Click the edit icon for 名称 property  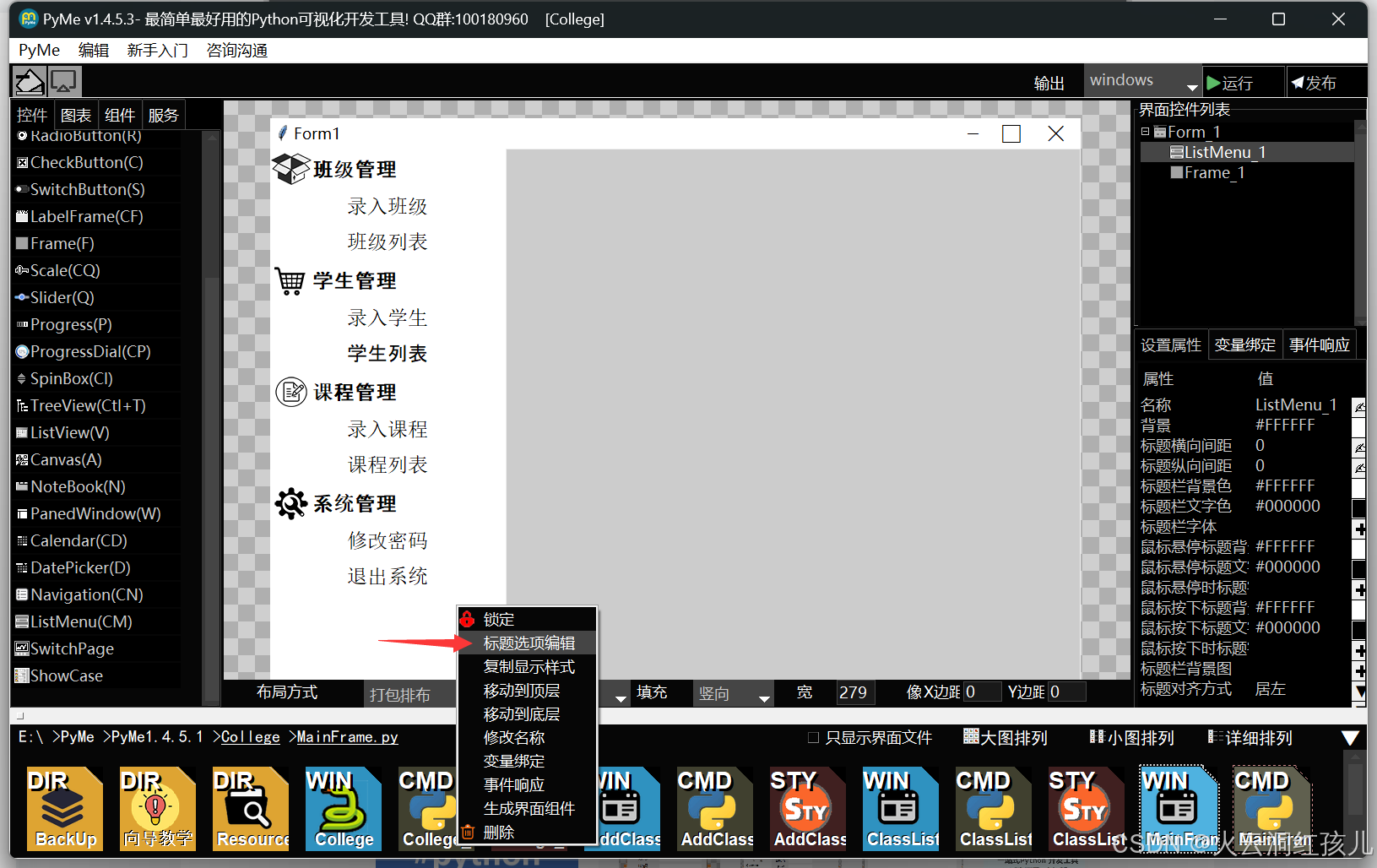[x=1359, y=406]
